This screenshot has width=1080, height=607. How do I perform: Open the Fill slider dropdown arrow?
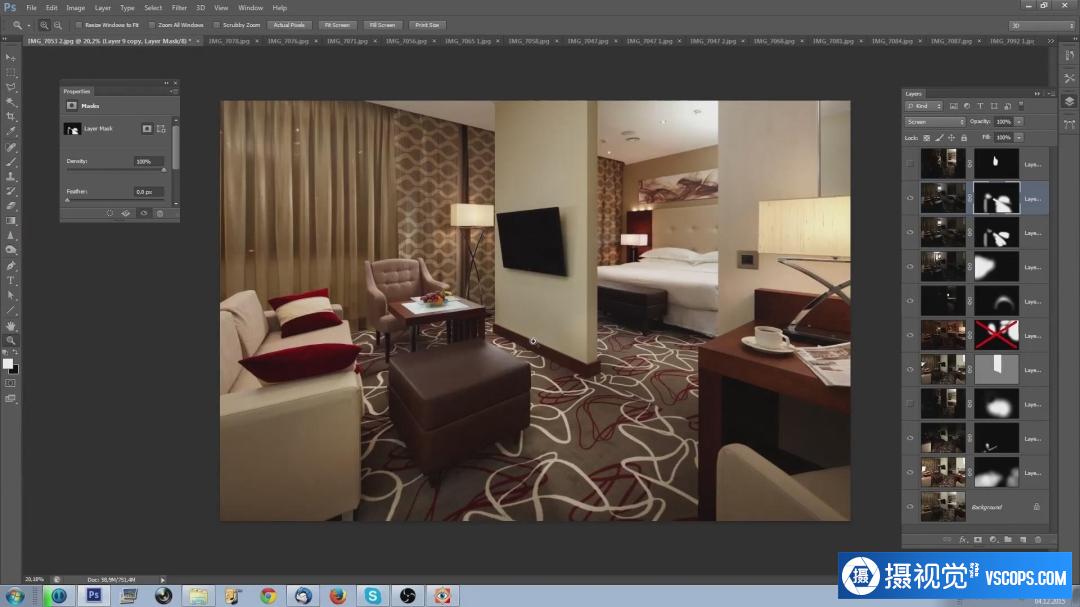pos(1019,138)
